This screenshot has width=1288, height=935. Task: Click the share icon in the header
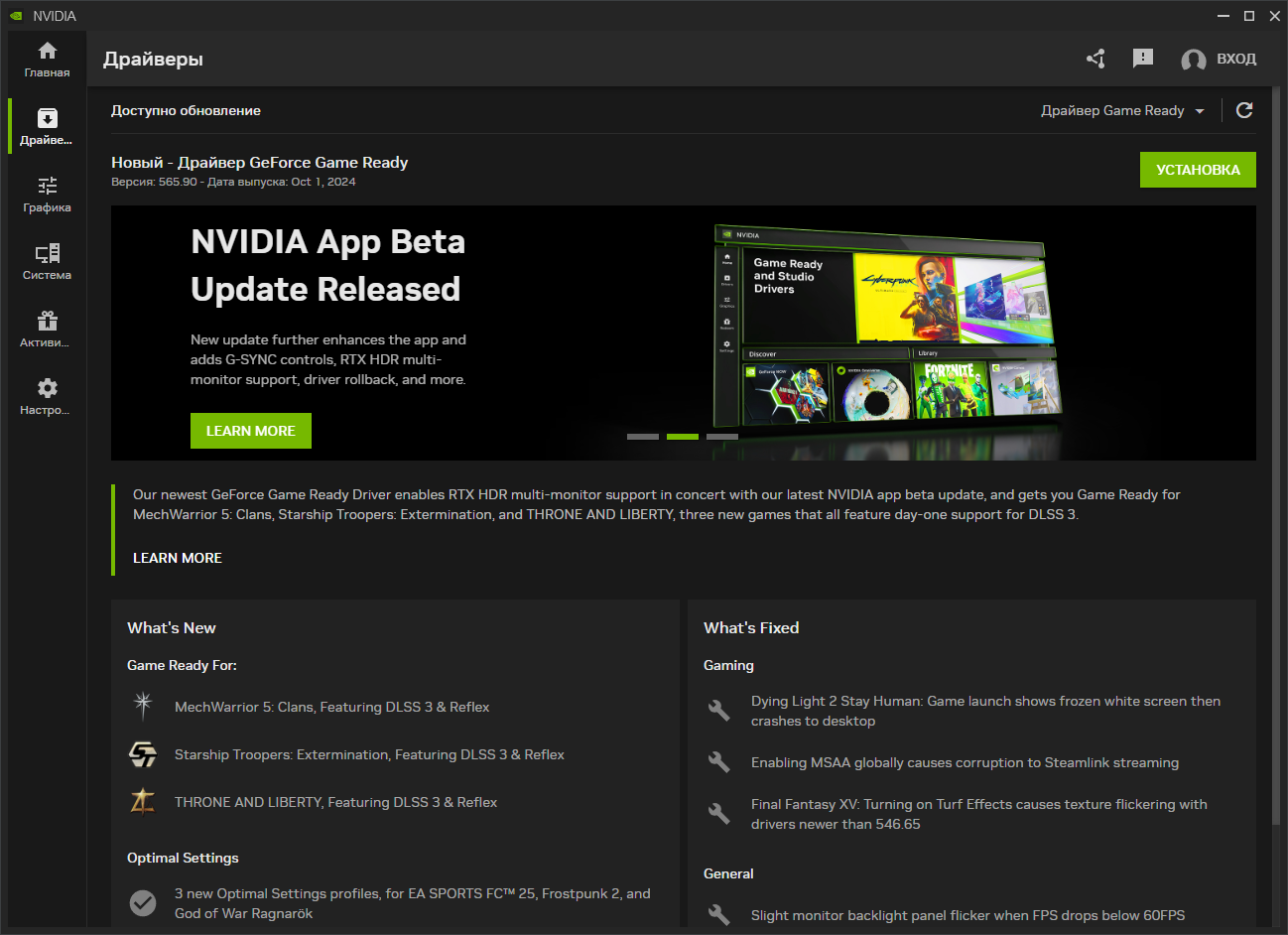click(1095, 59)
